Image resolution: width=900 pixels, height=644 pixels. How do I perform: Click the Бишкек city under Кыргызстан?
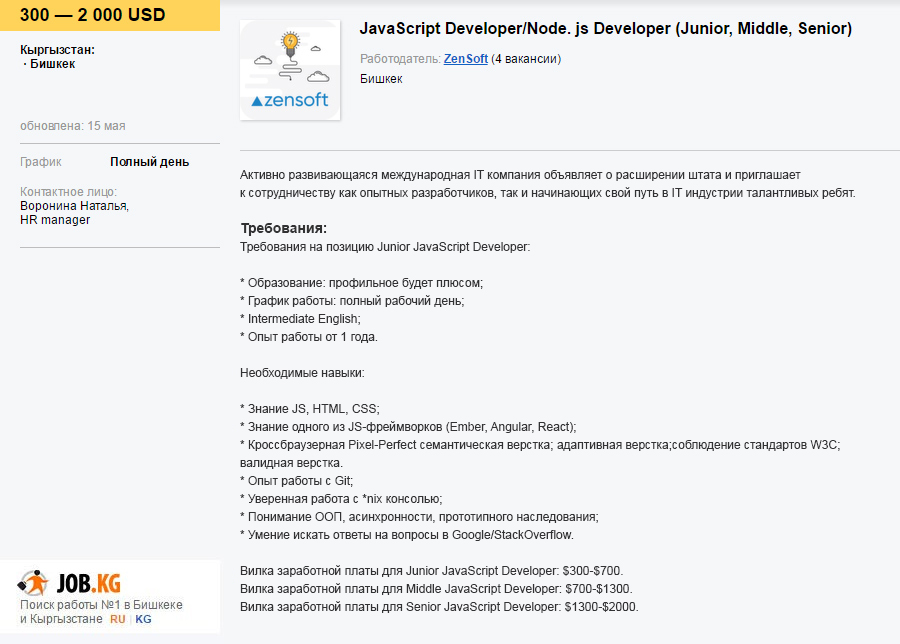(52, 64)
